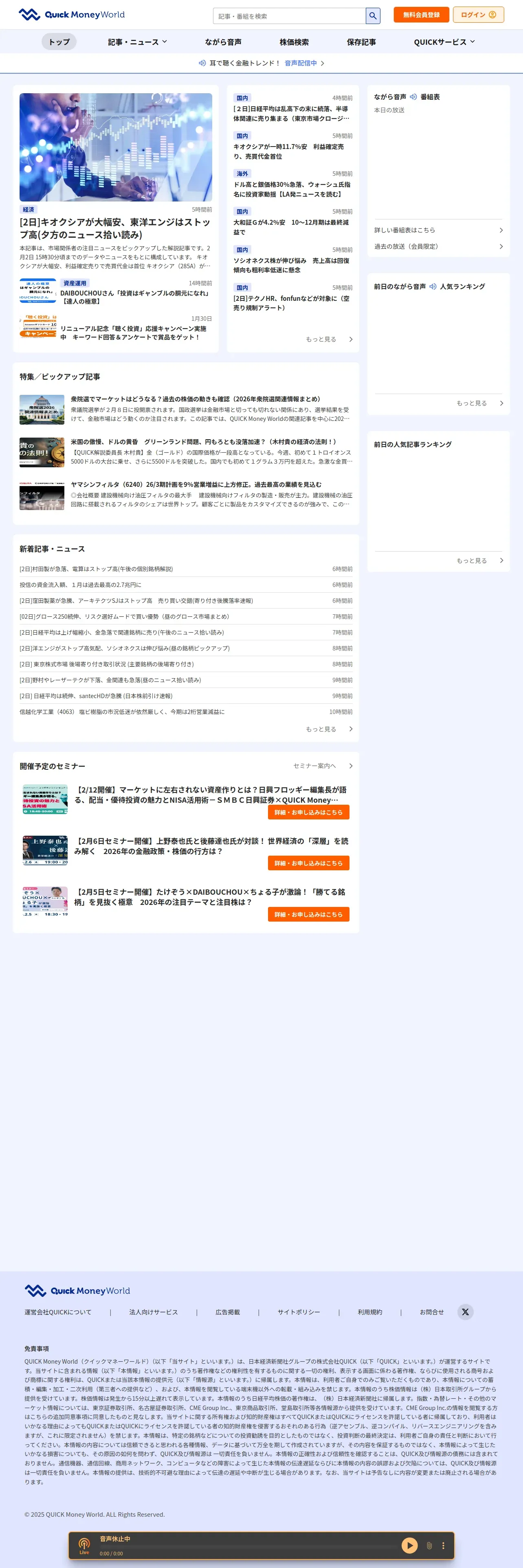The height and width of the screenshot is (1568, 523).
Task: Click the ログイン button
Action: pyautogui.click(x=479, y=15)
